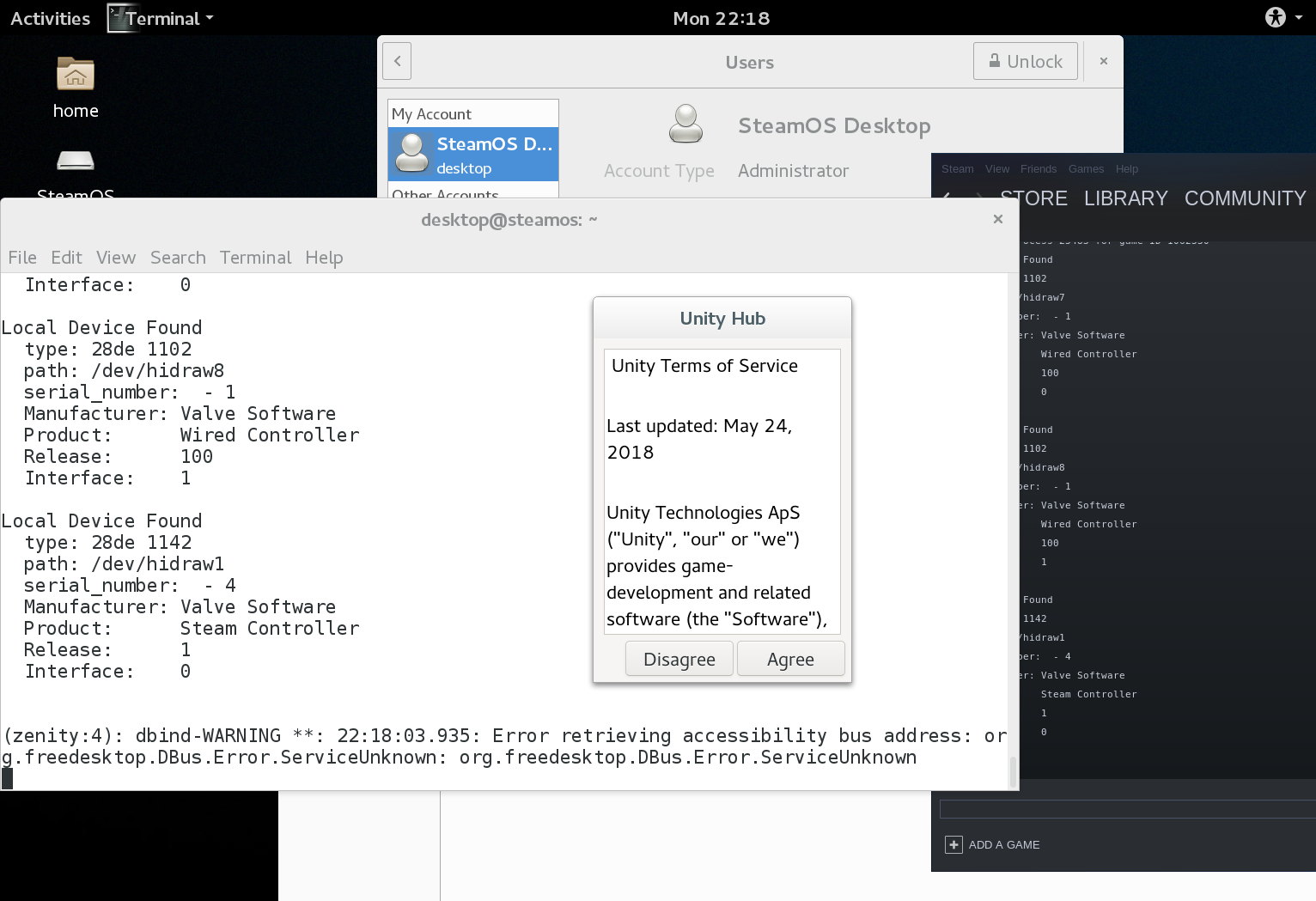1316x901 pixels.
Task: Go back in the Users settings window
Action: 397,62
